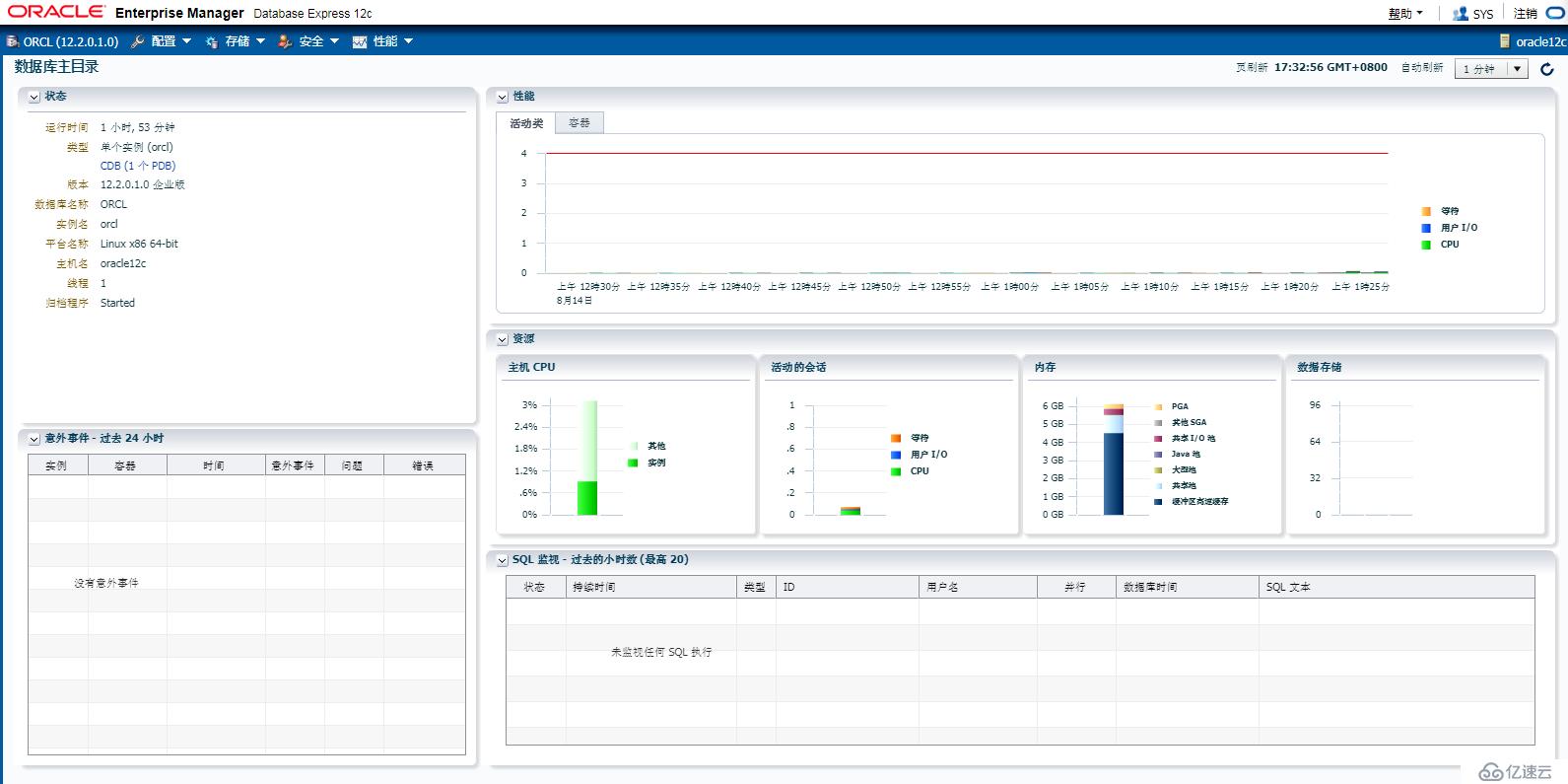This screenshot has height=784, width=1568.
Task: Click the 内存 stacked bar
Action: point(1114,460)
